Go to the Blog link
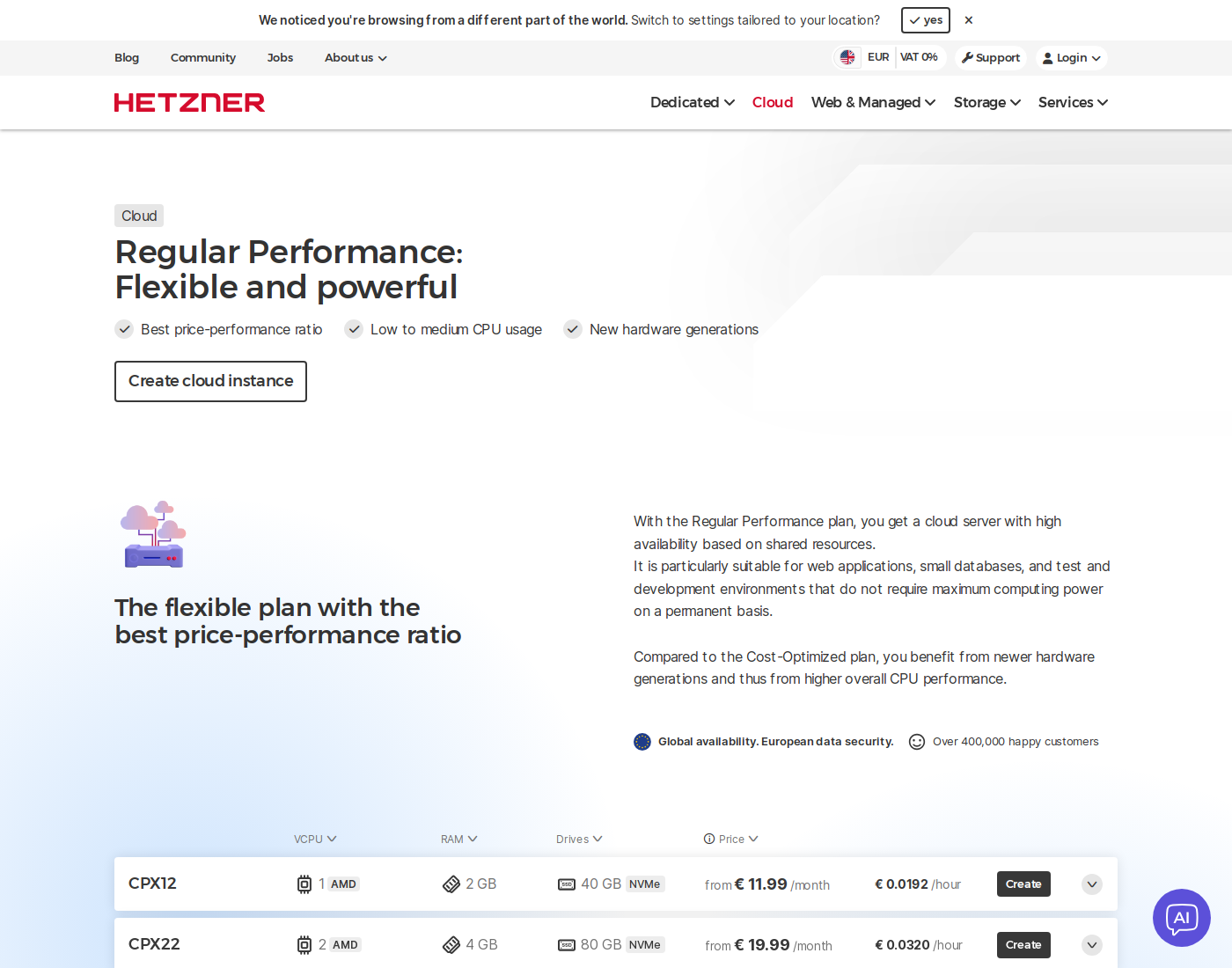This screenshot has height=968, width=1232. click(127, 58)
